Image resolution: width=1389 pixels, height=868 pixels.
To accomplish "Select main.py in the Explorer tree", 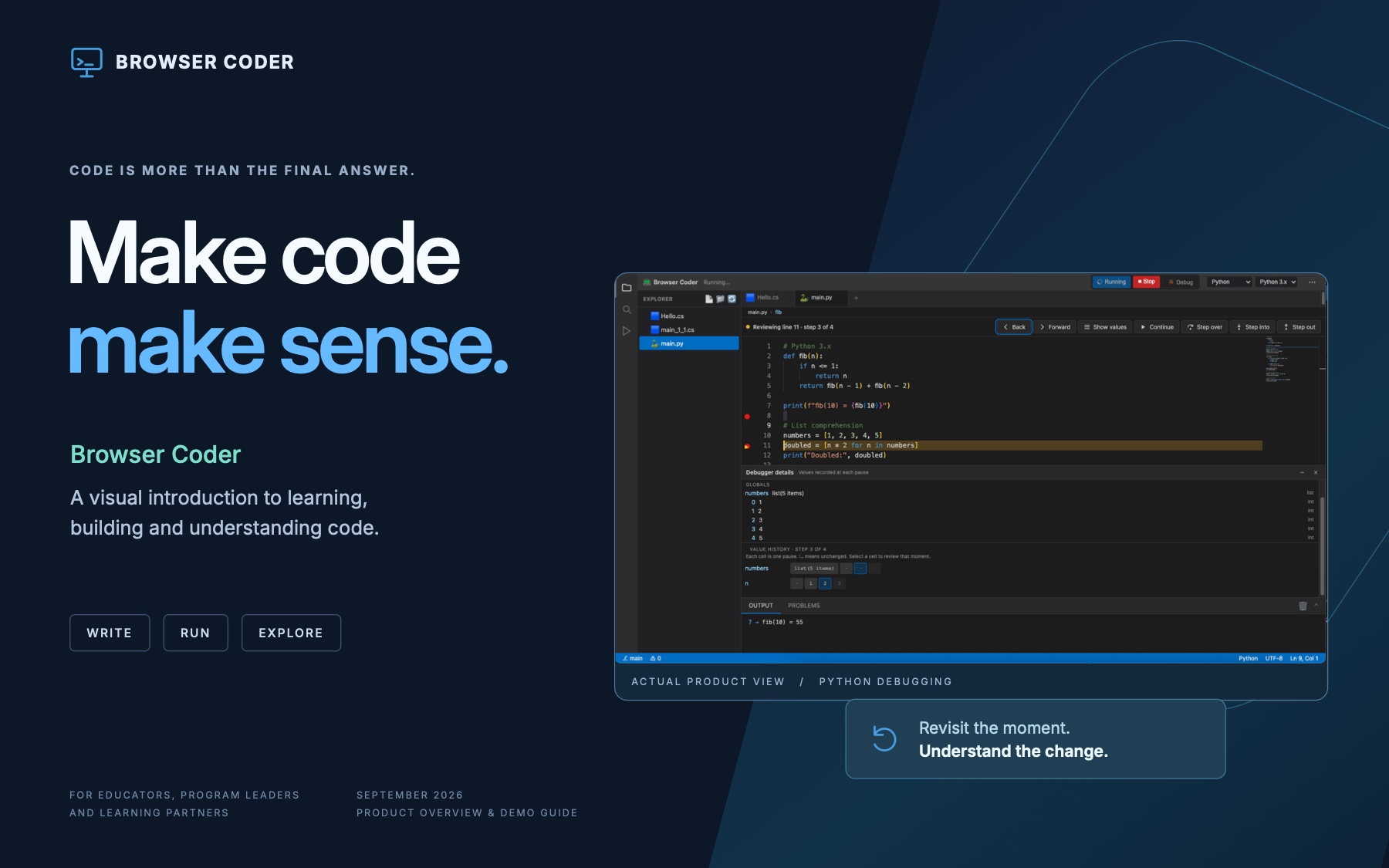I will point(689,344).
